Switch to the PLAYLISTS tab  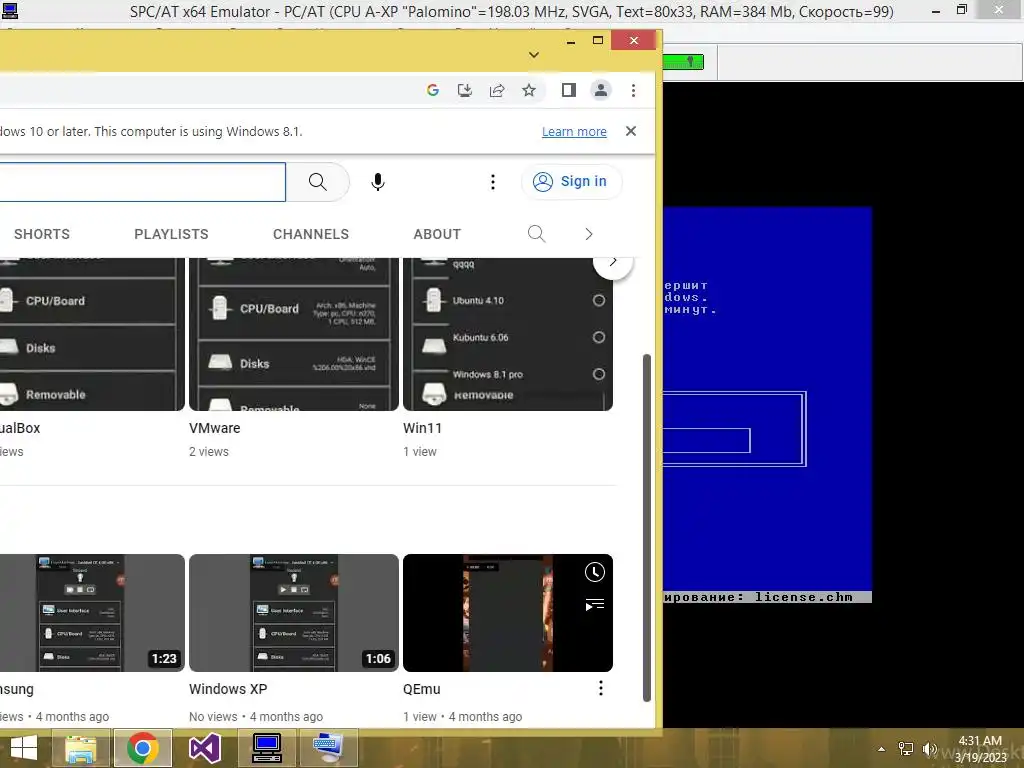[x=171, y=234]
